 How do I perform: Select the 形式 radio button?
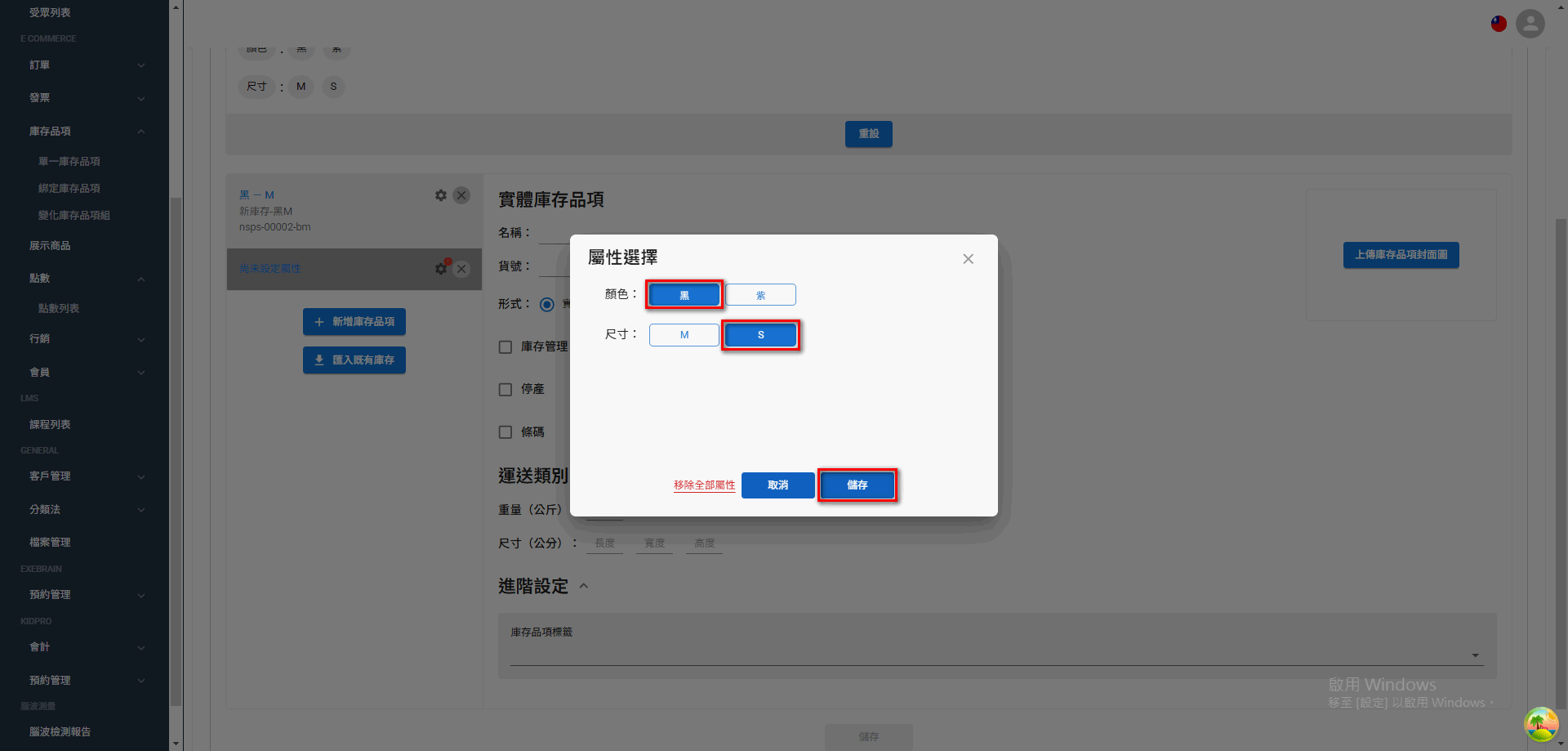click(547, 304)
